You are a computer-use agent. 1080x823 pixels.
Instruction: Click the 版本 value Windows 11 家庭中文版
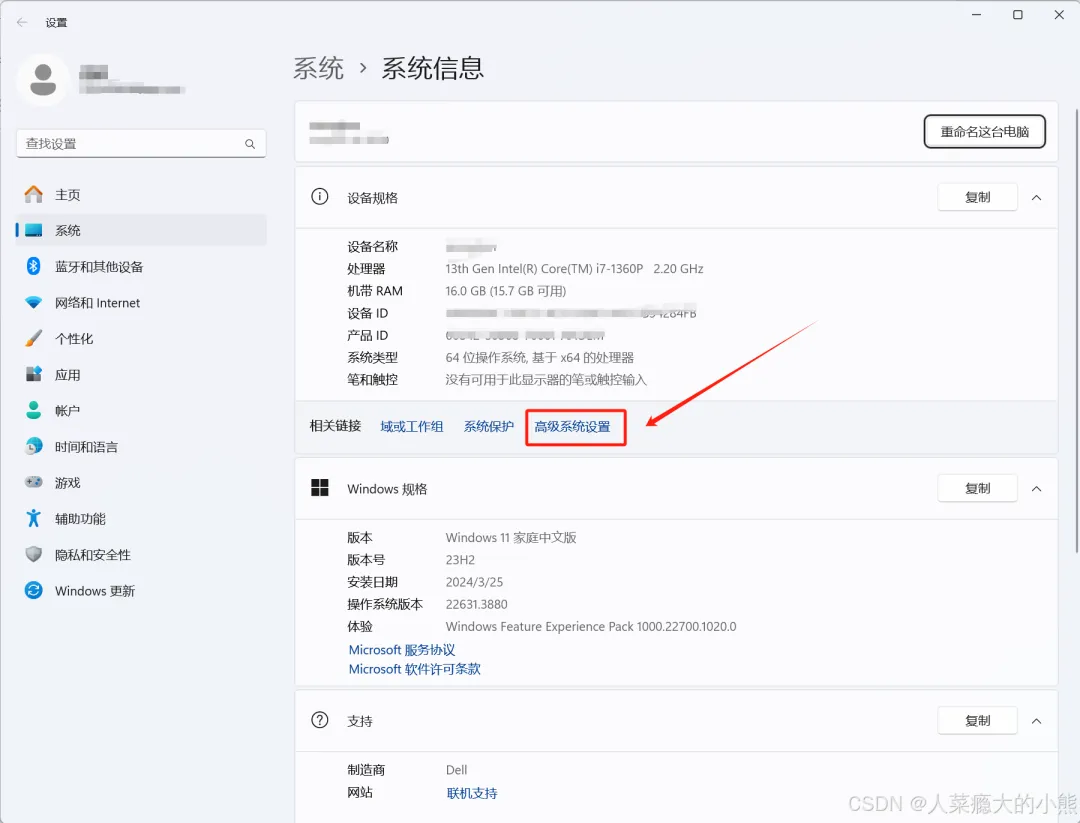click(511, 537)
